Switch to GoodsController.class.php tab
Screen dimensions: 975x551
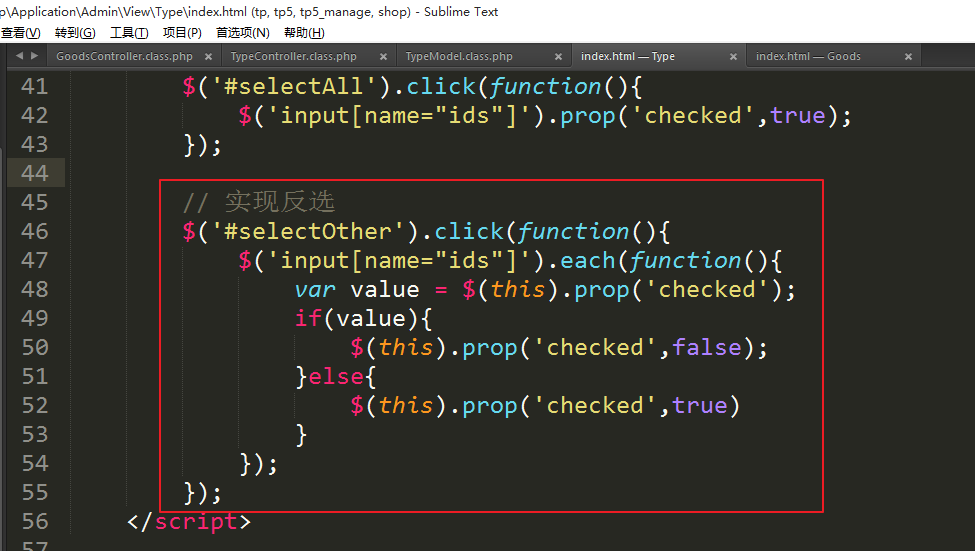coord(123,57)
